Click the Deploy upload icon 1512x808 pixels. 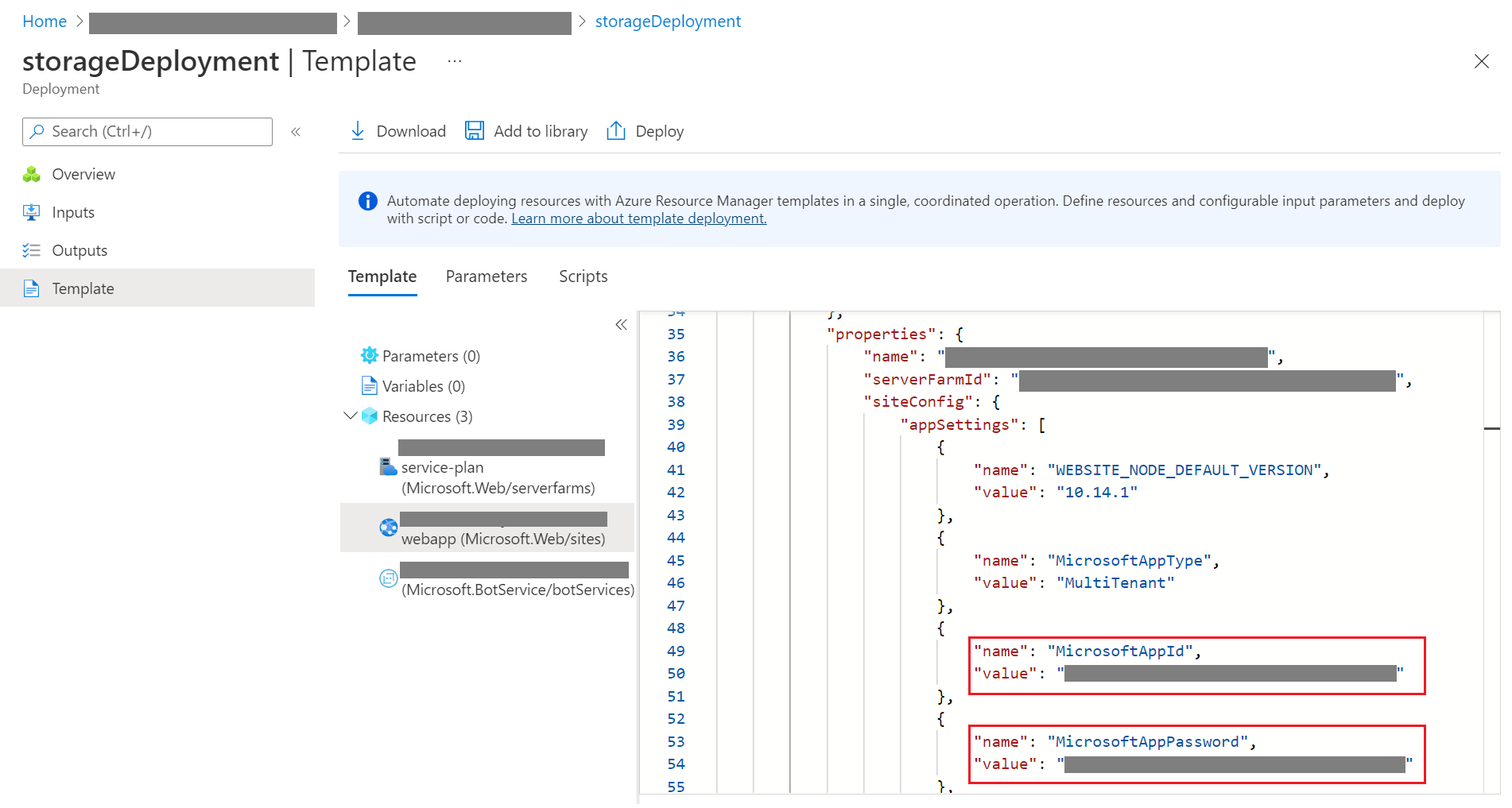(x=616, y=131)
